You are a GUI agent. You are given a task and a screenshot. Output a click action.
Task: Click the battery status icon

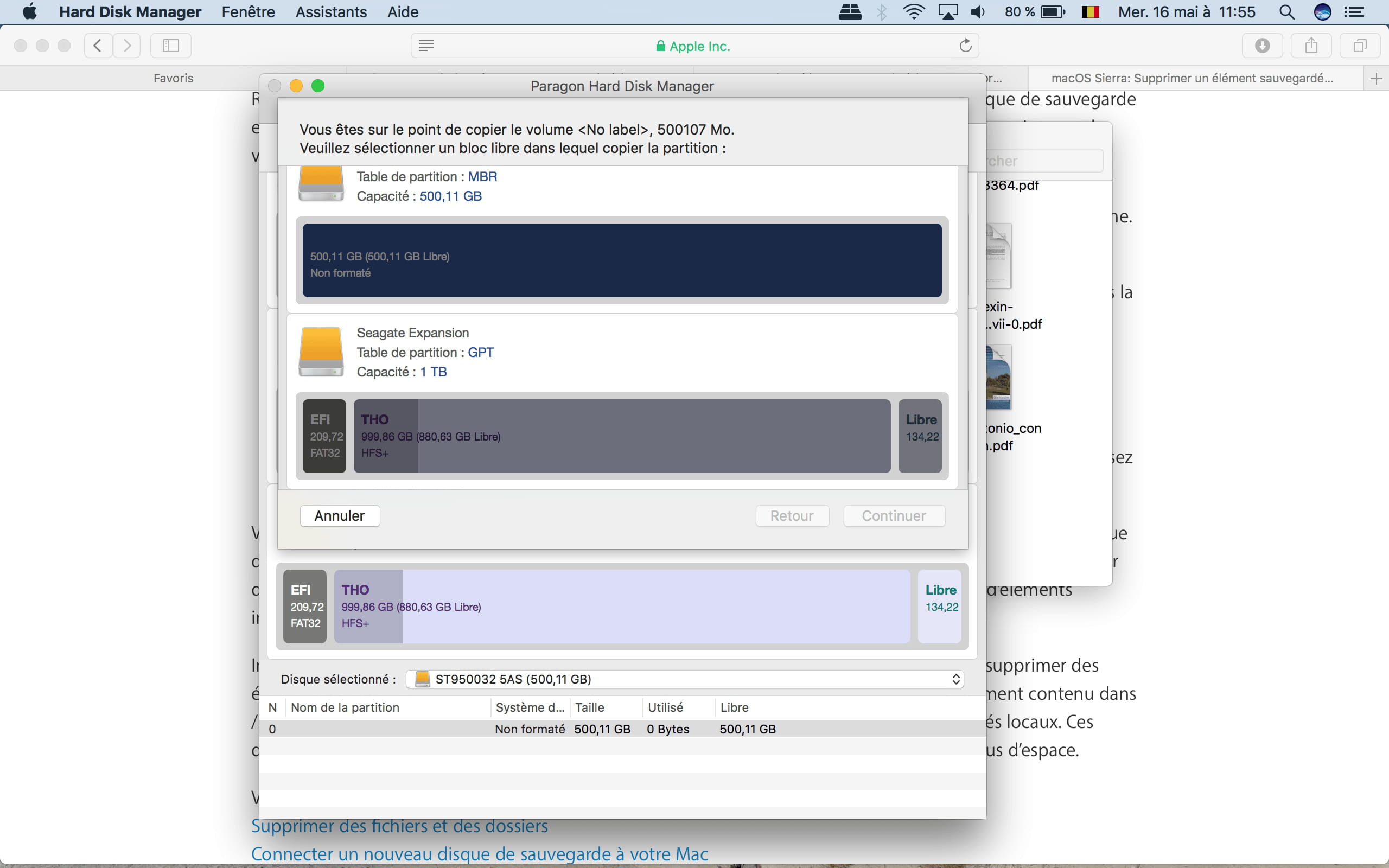click(1053, 11)
